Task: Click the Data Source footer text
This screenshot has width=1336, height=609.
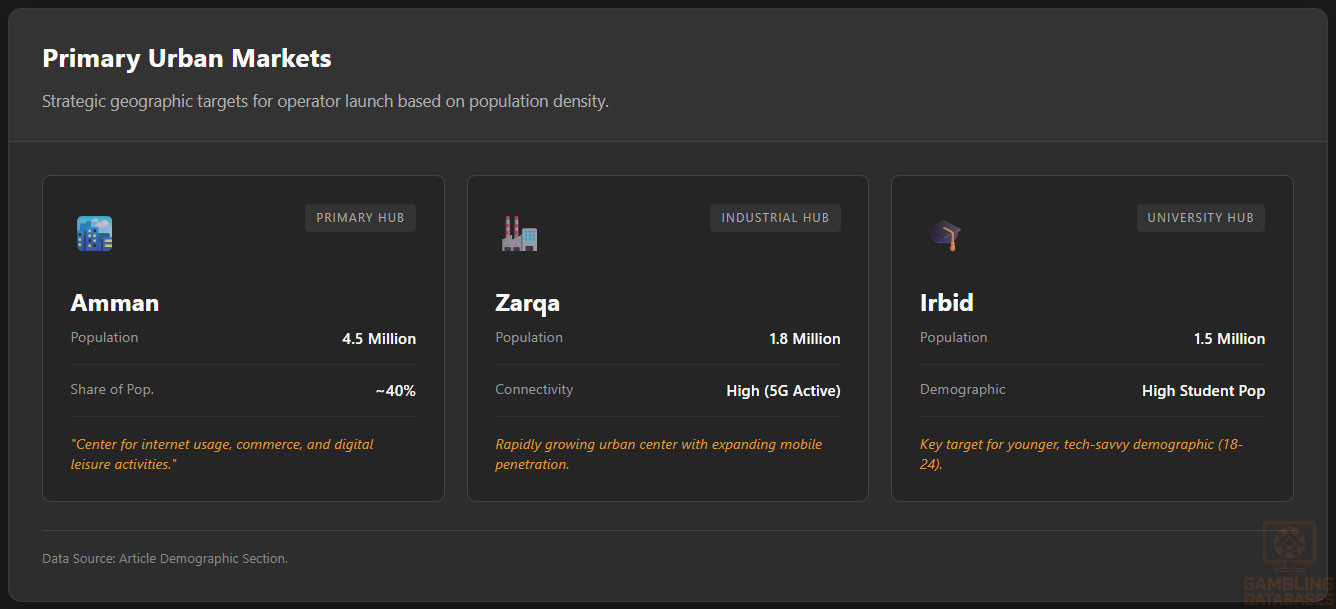Action: coord(165,559)
